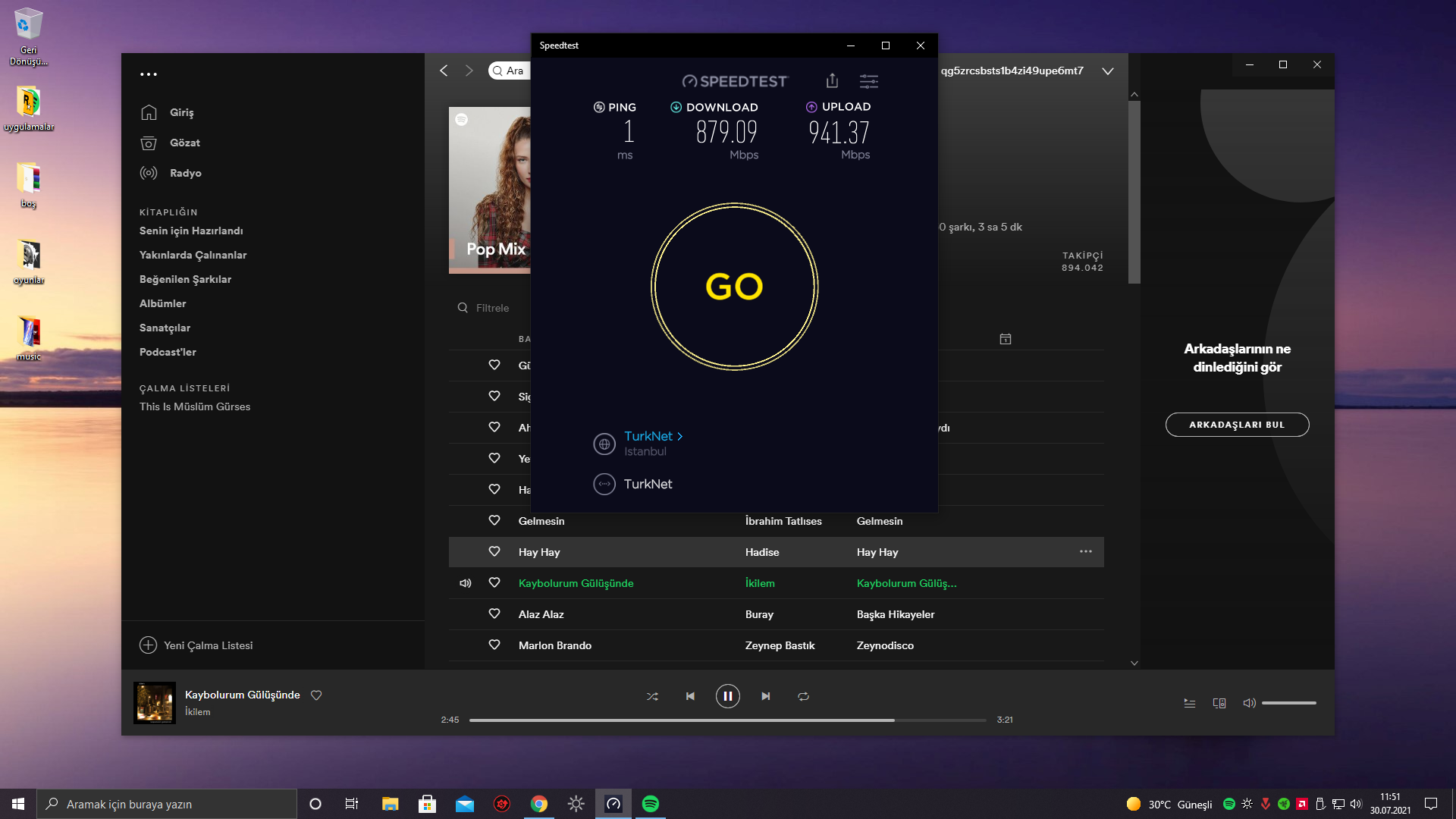This screenshot has width=1456, height=819.
Task: Expand the user account dropdown arrow
Action: pos(1108,71)
